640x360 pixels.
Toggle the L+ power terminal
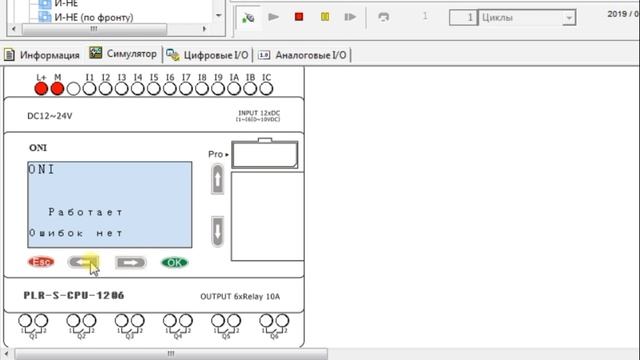(x=41, y=89)
